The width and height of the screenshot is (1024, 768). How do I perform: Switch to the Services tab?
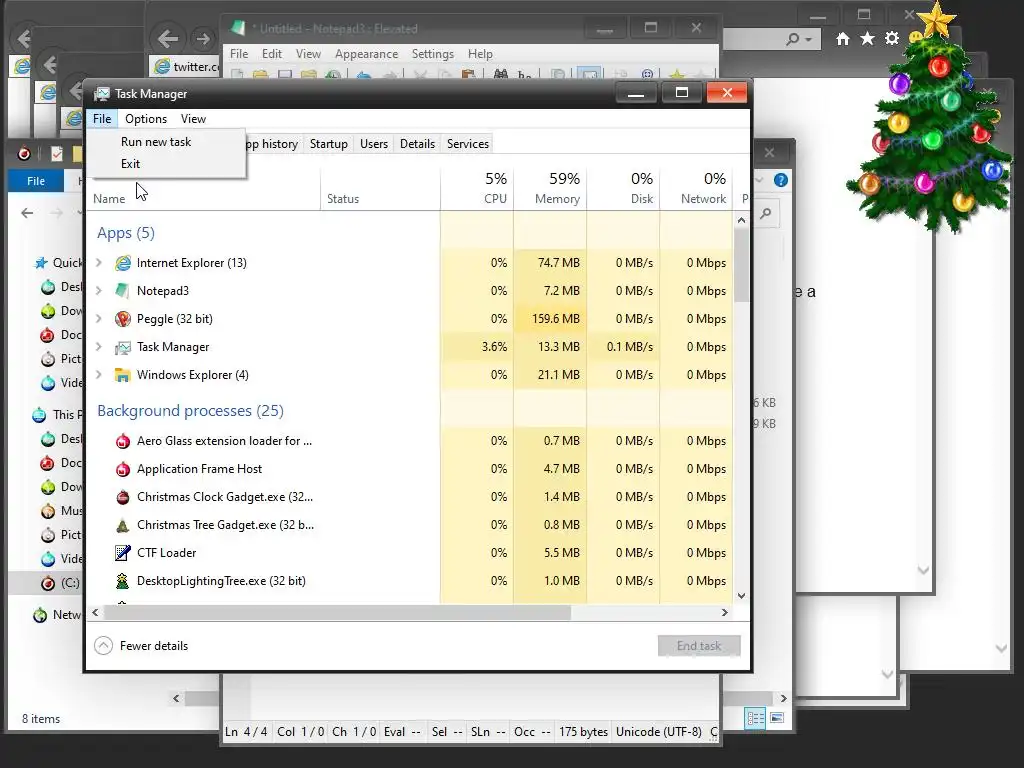click(468, 144)
